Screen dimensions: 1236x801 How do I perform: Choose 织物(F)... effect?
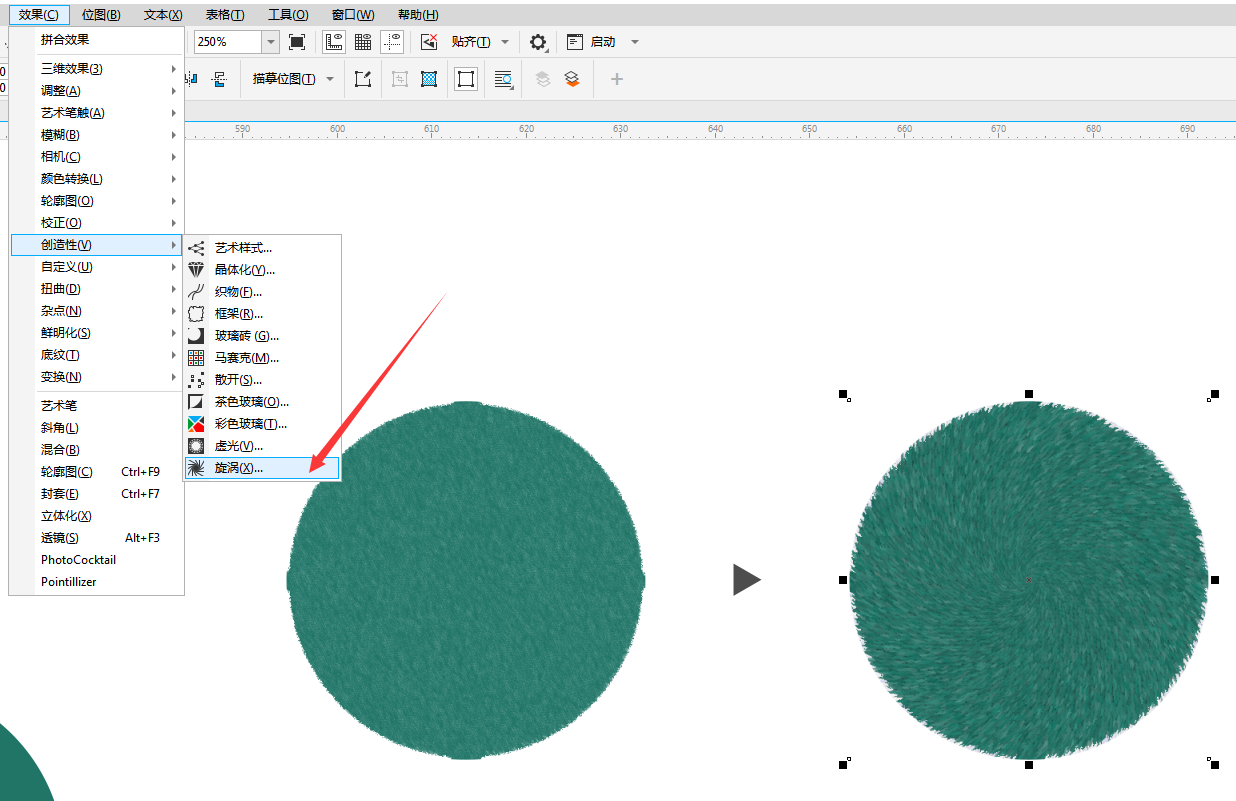262,292
